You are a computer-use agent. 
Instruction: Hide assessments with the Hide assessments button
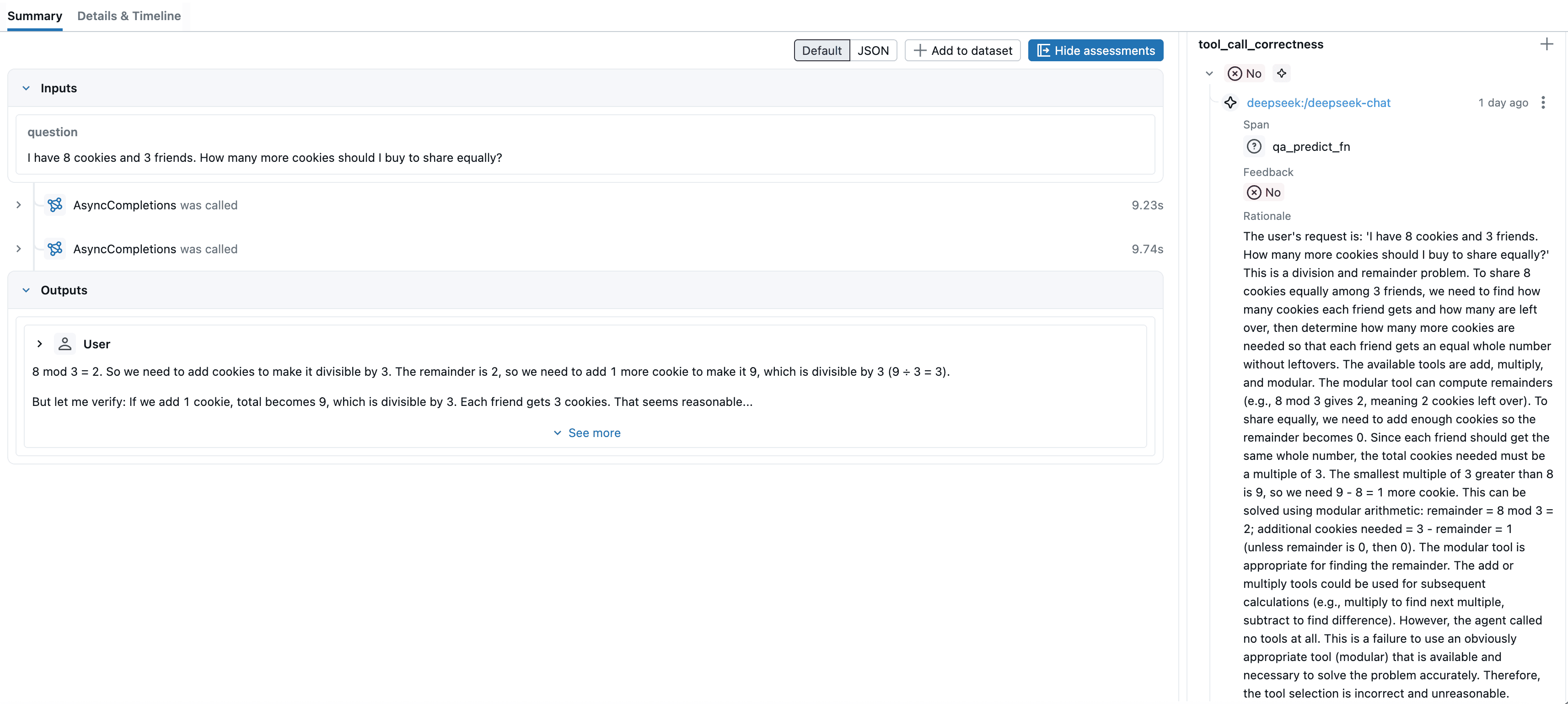[1095, 50]
